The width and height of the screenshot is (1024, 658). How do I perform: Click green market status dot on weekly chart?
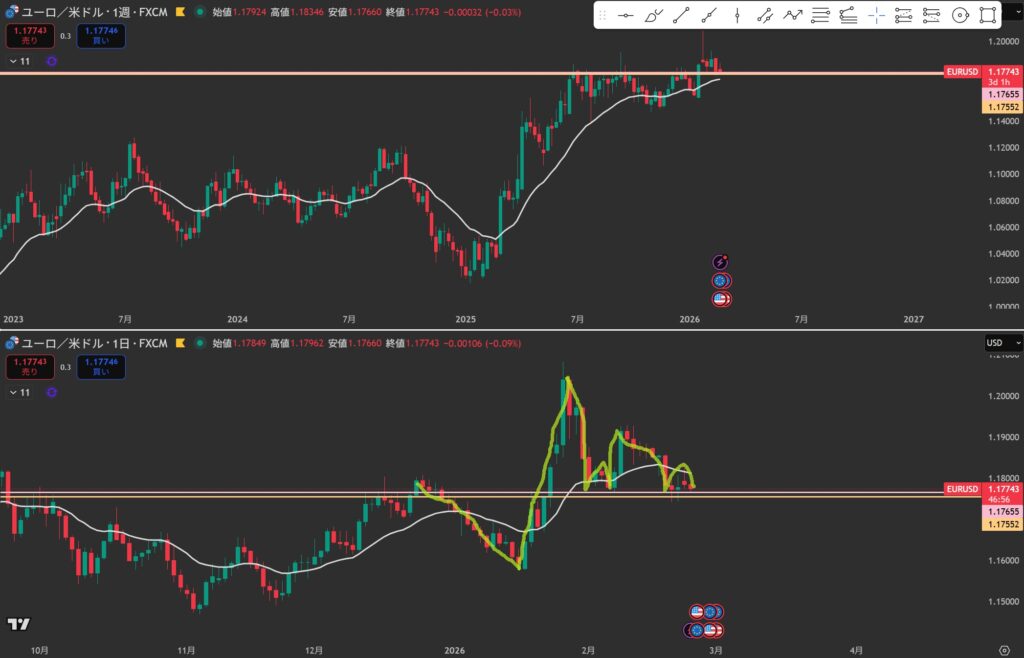(201, 12)
